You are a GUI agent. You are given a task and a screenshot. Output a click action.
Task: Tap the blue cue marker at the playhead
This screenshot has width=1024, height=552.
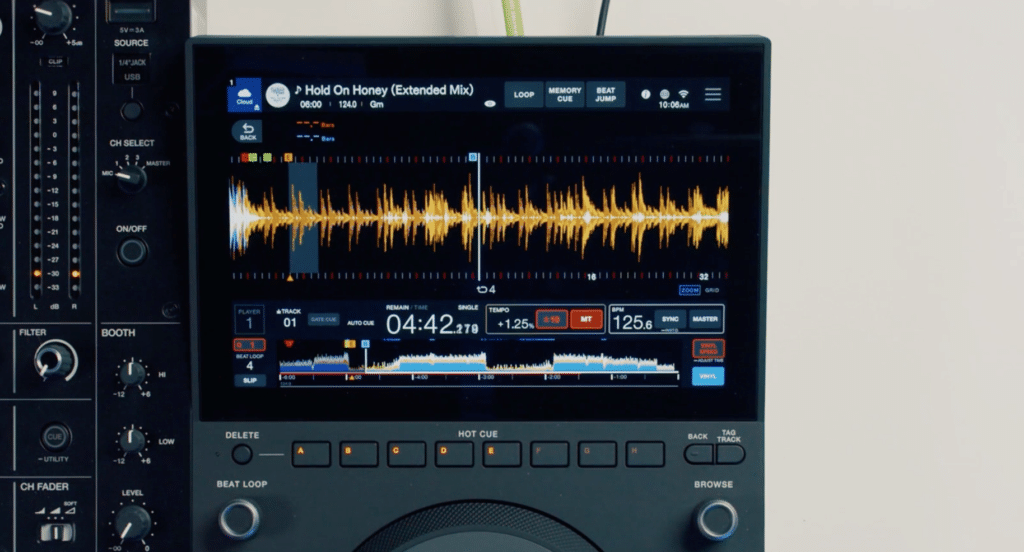[x=473, y=157]
